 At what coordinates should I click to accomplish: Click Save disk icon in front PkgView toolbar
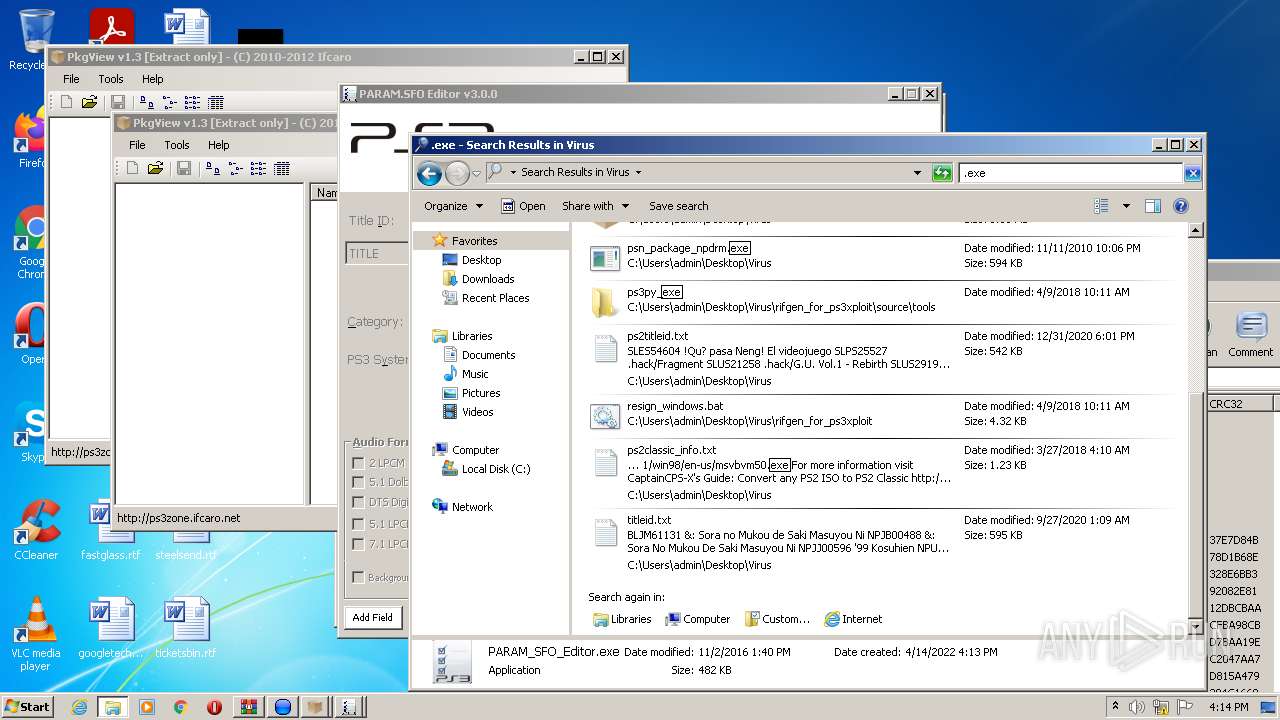184,168
